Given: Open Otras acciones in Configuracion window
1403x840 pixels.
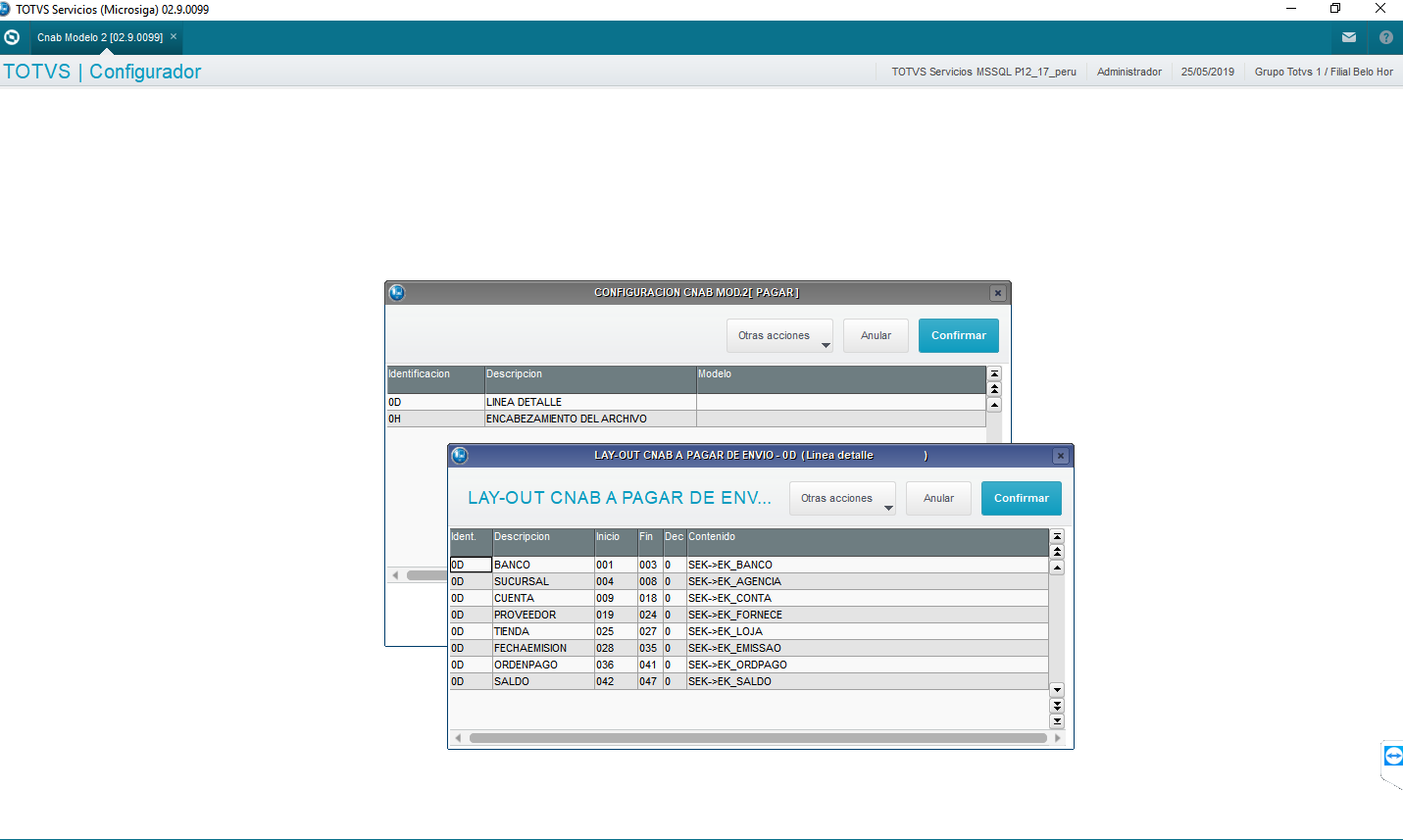Looking at the screenshot, I should point(779,335).
